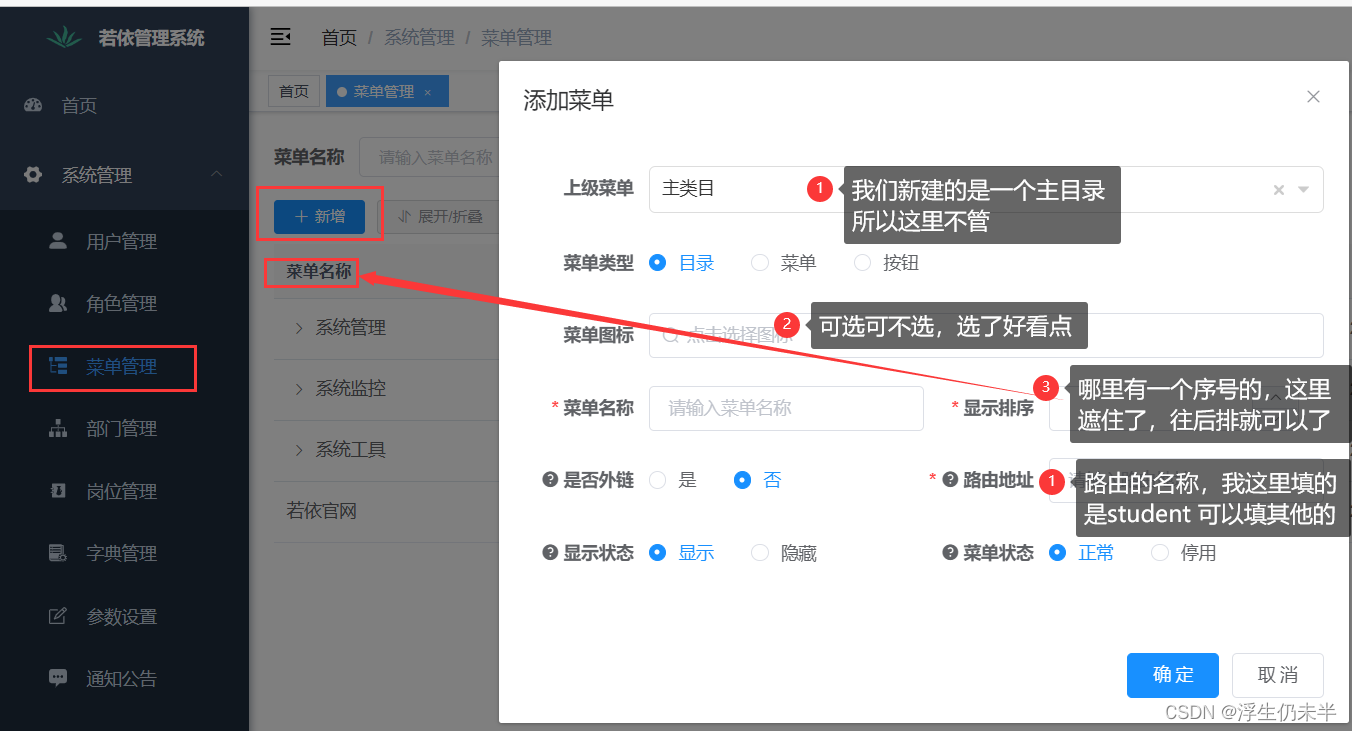Open 用户管理 in the sidebar
1352x731 pixels.
pos(124,241)
